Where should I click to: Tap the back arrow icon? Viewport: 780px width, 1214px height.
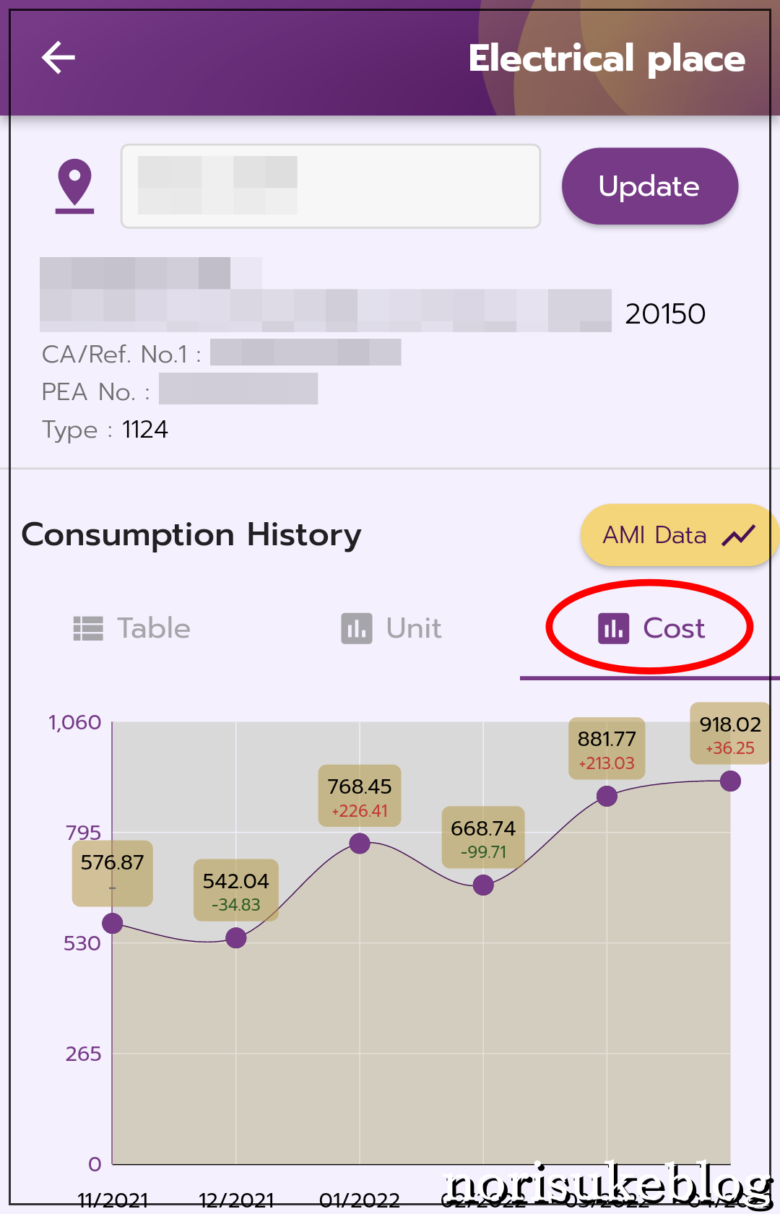pyautogui.click(x=58, y=58)
